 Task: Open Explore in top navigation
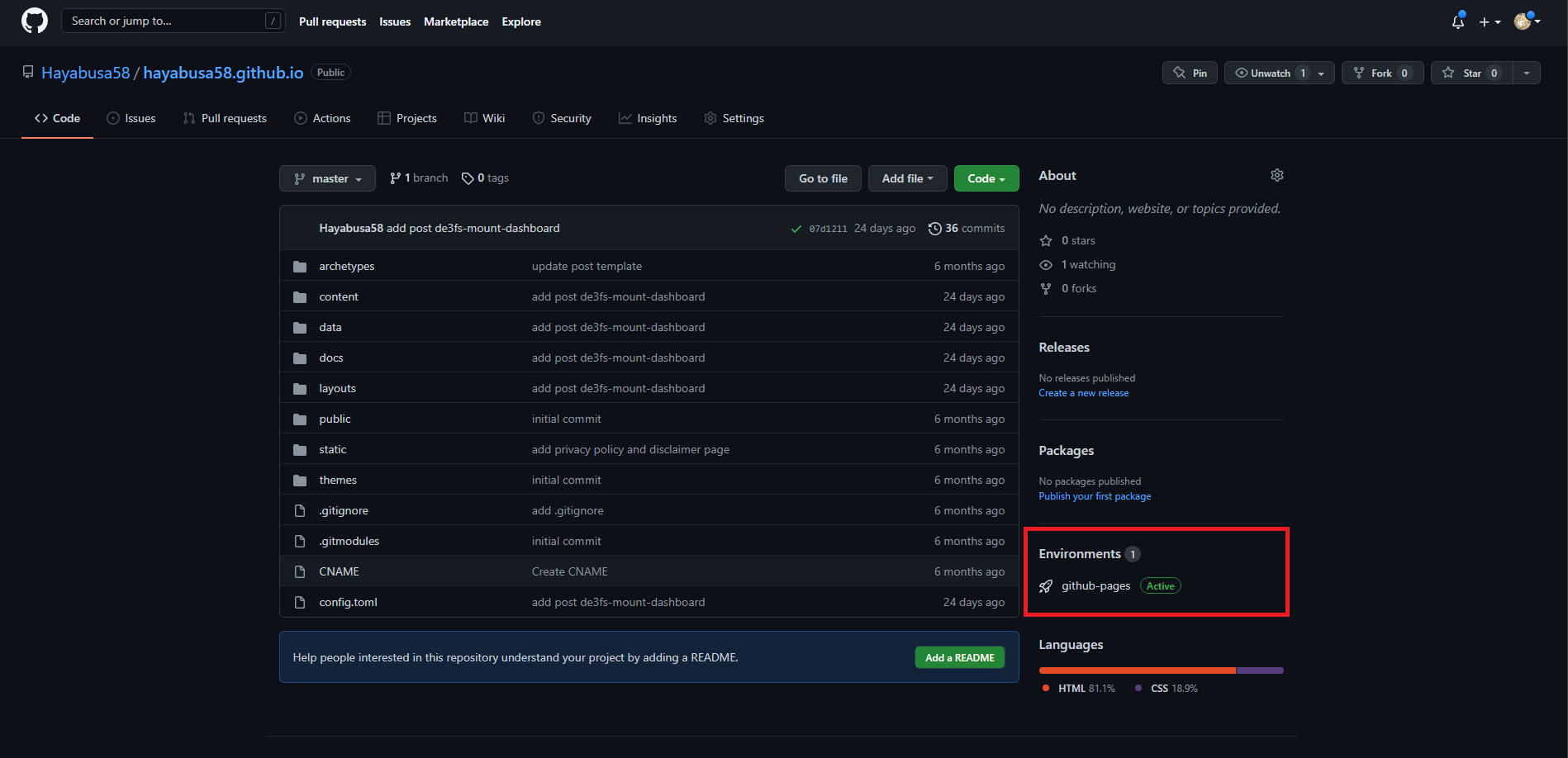click(521, 21)
